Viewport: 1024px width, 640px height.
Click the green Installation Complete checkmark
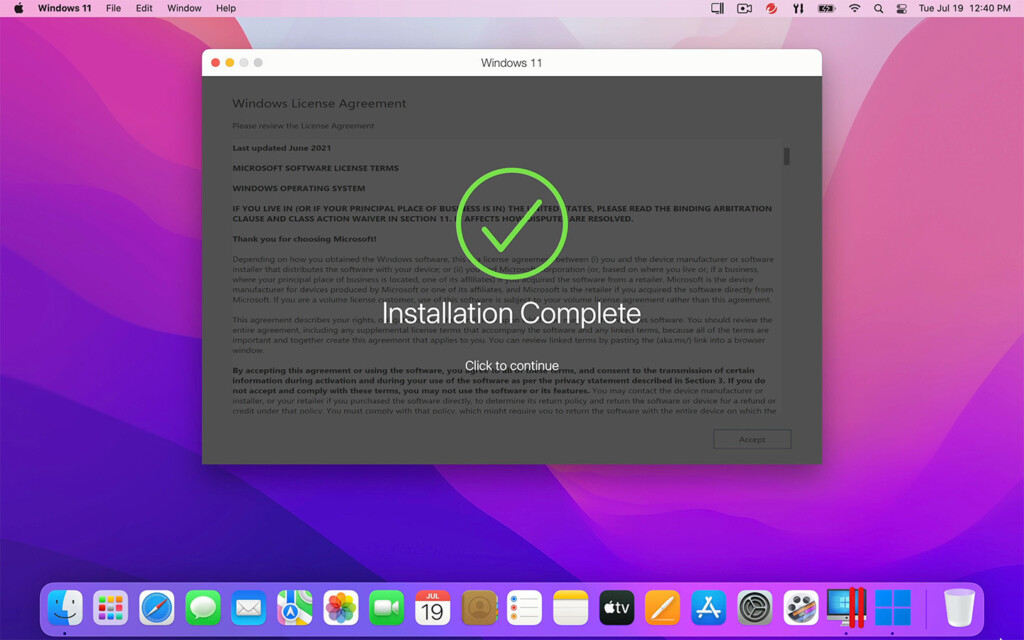511,223
